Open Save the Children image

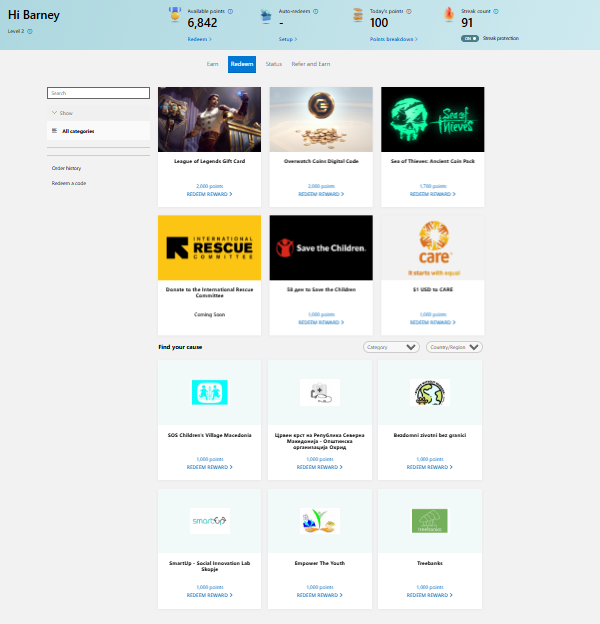(x=321, y=248)
